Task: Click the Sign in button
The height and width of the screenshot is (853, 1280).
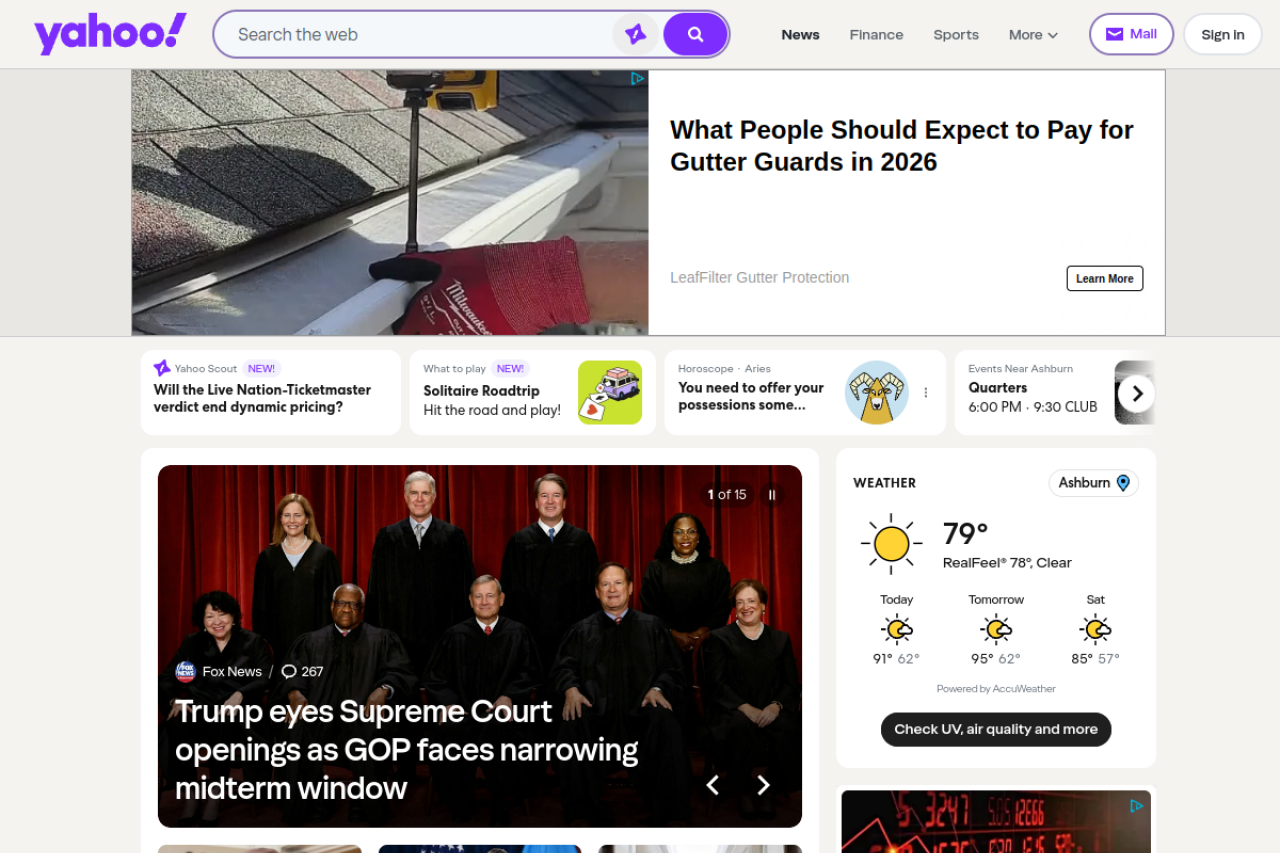Action: (x=1222, y=34)
